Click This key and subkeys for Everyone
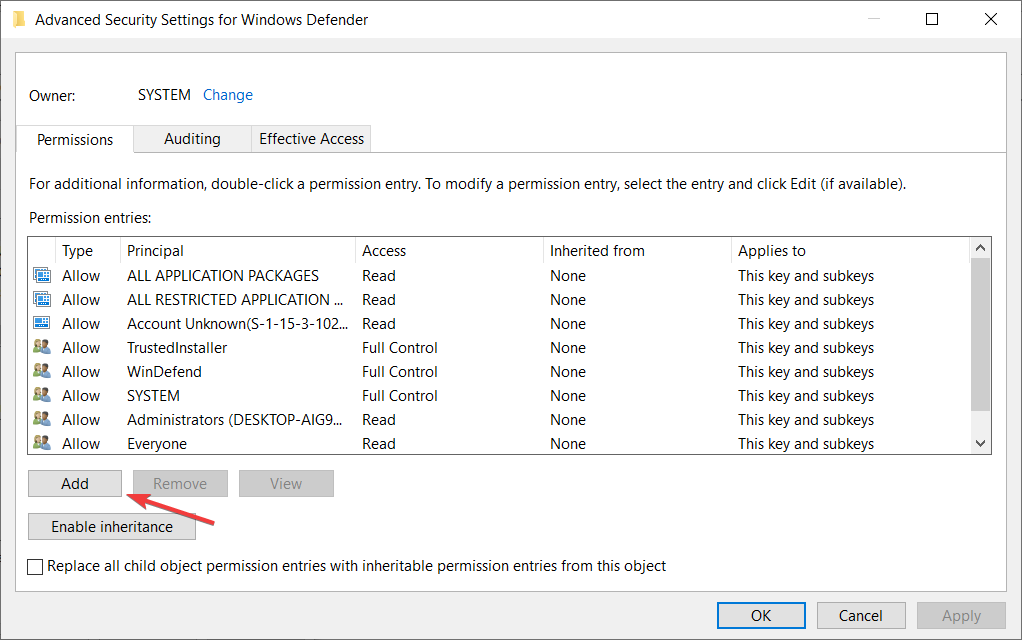1022x640 pixels. click(x=806, y=444)
